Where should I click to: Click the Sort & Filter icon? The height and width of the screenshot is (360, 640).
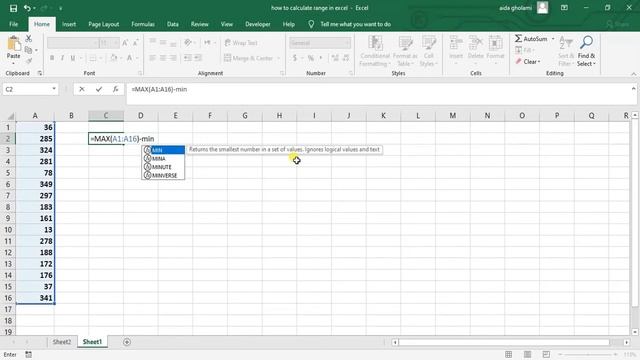(x=566, y=42)
